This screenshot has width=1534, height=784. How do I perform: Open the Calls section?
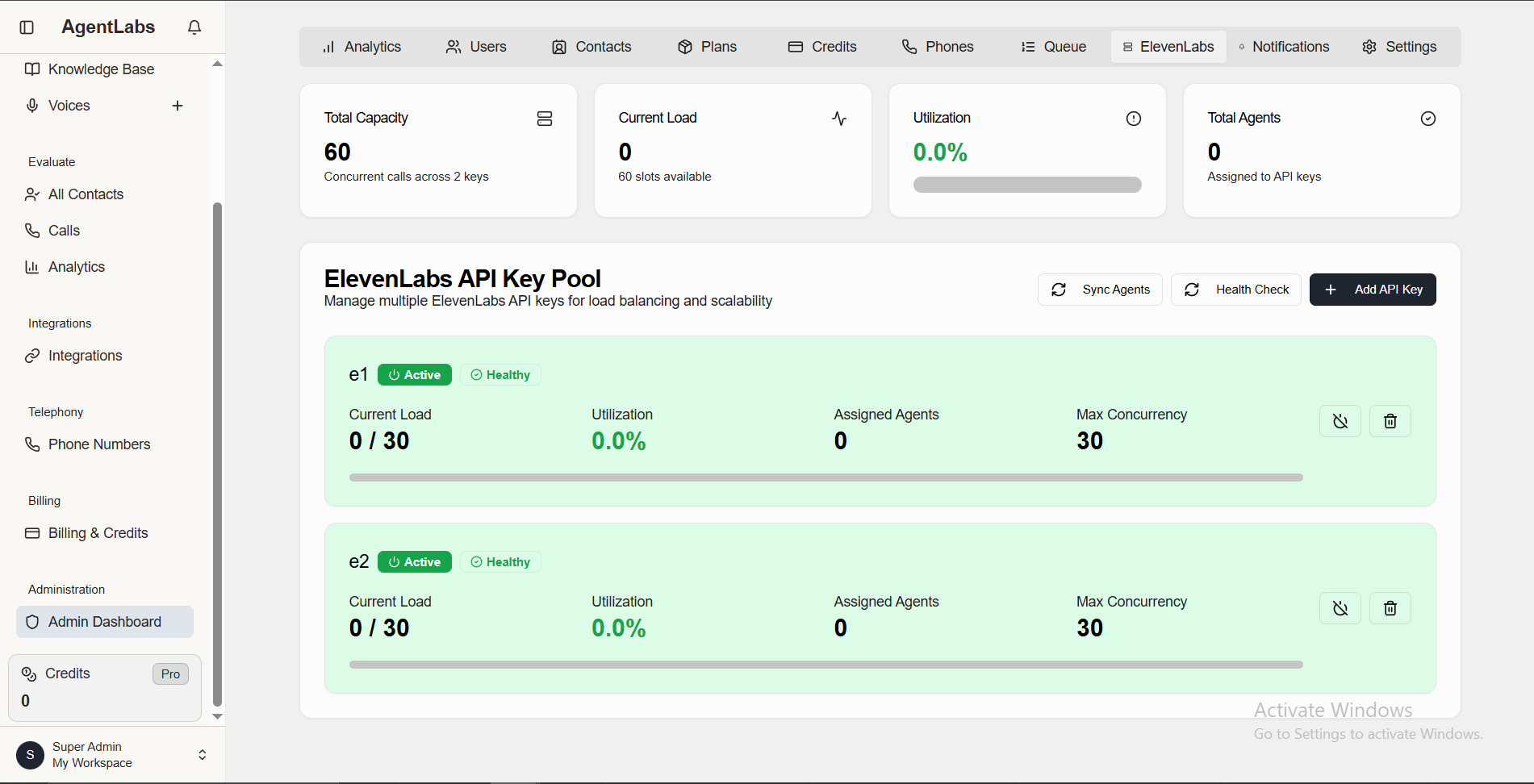pos(63,230)
